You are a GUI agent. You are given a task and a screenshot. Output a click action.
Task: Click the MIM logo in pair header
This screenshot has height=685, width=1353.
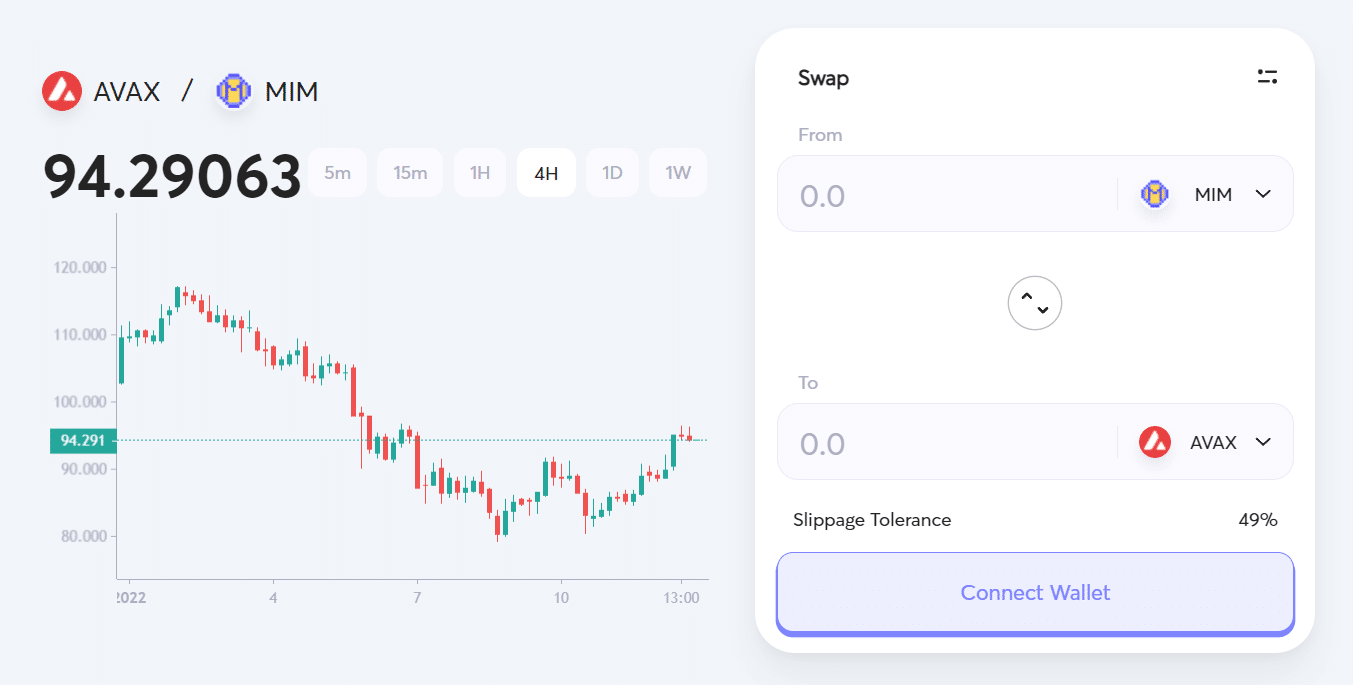(234, 92)
